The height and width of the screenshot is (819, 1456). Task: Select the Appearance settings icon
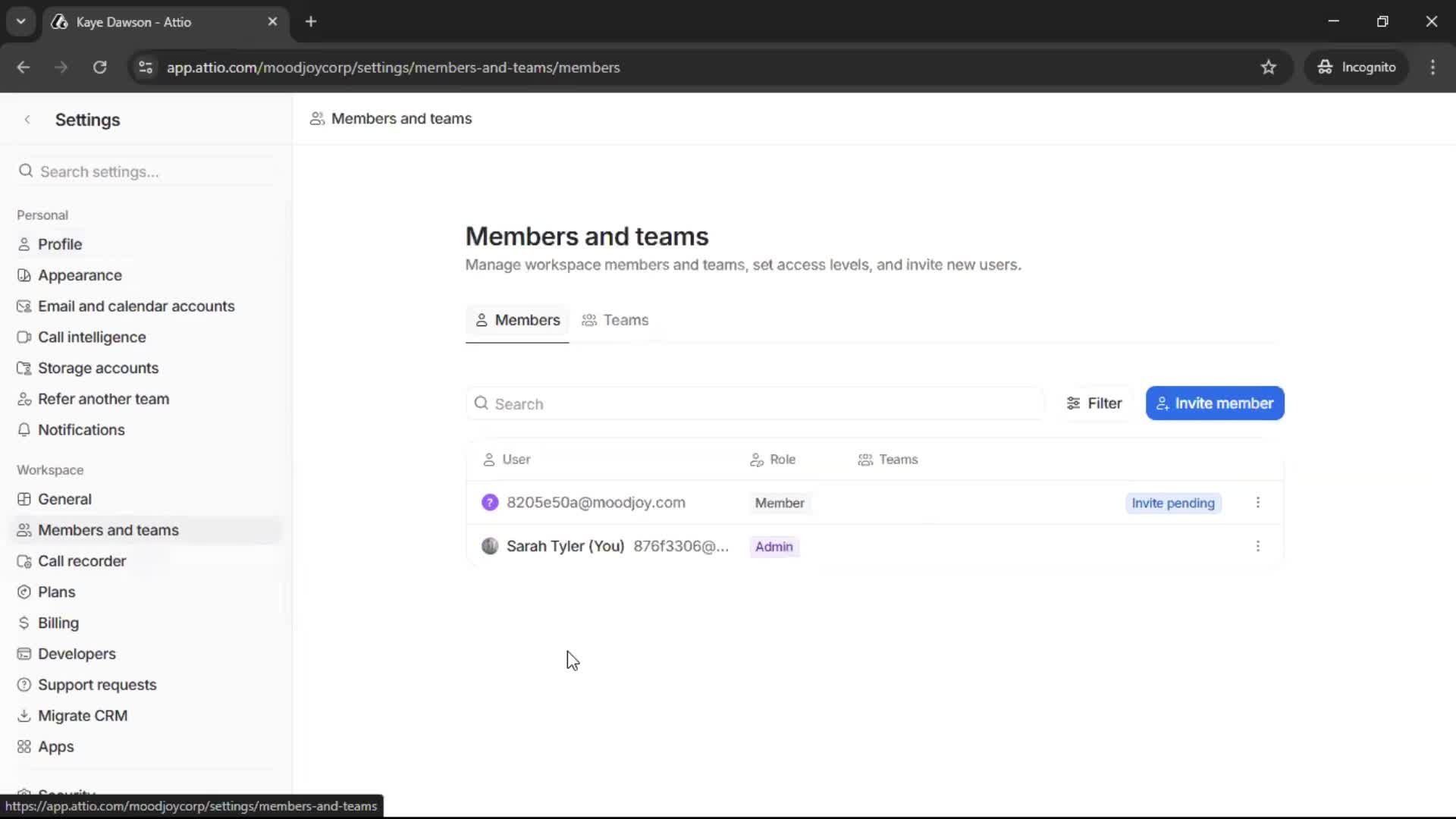click(x=25, y=275)
